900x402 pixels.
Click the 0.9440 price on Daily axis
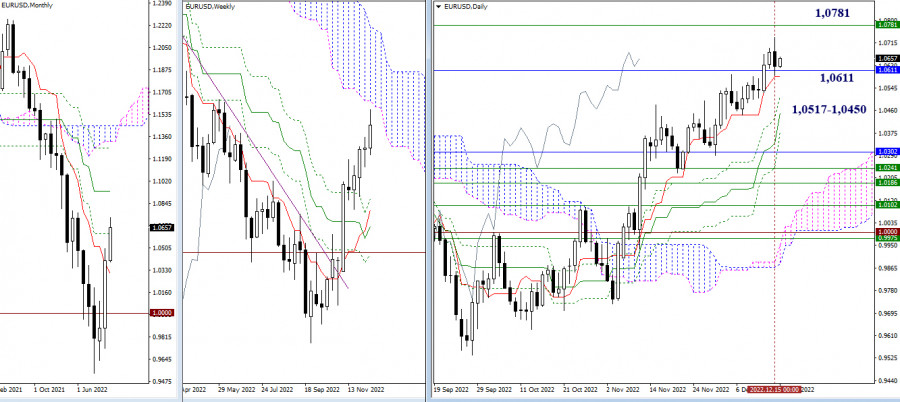[887, 380]
